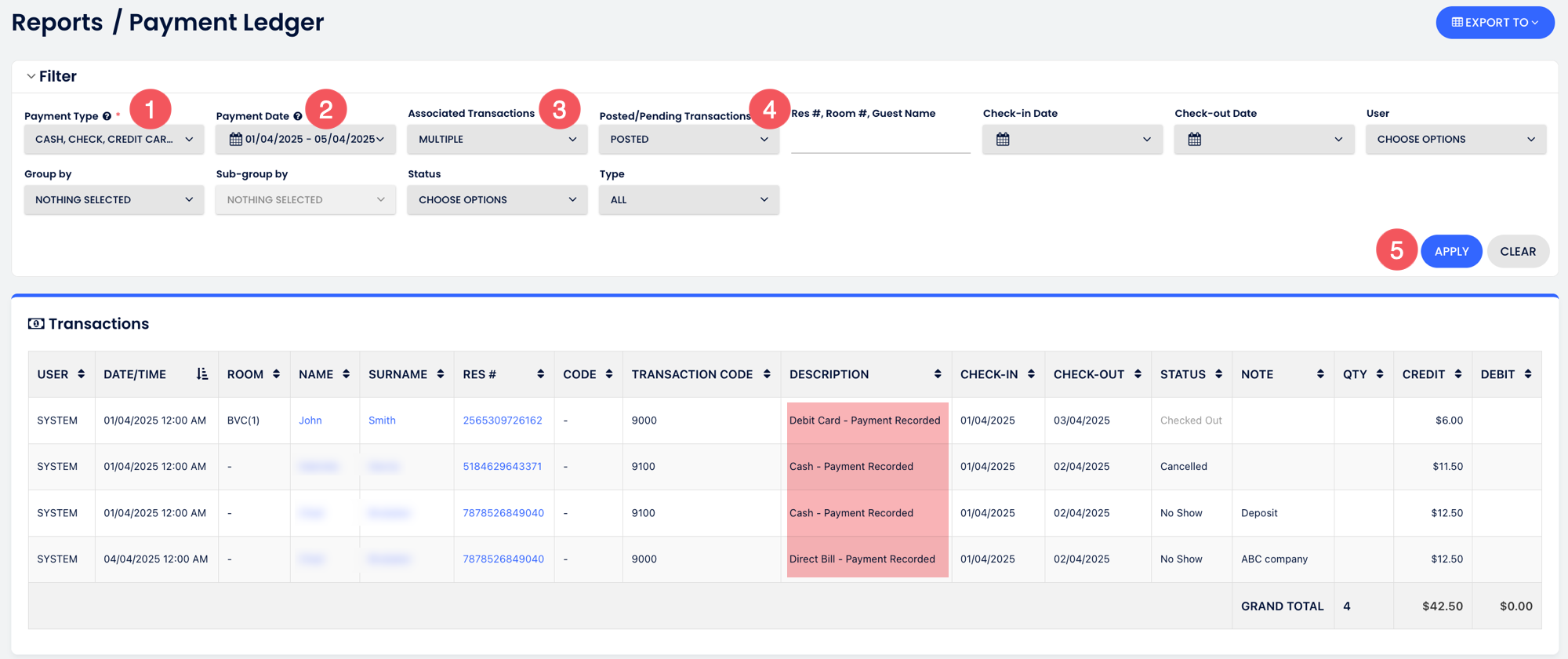Image resolution: width=1568 pixels, height=659 pixels.
Task: Open the EXPORT TO menu
Action: [x=1494, y=23]
